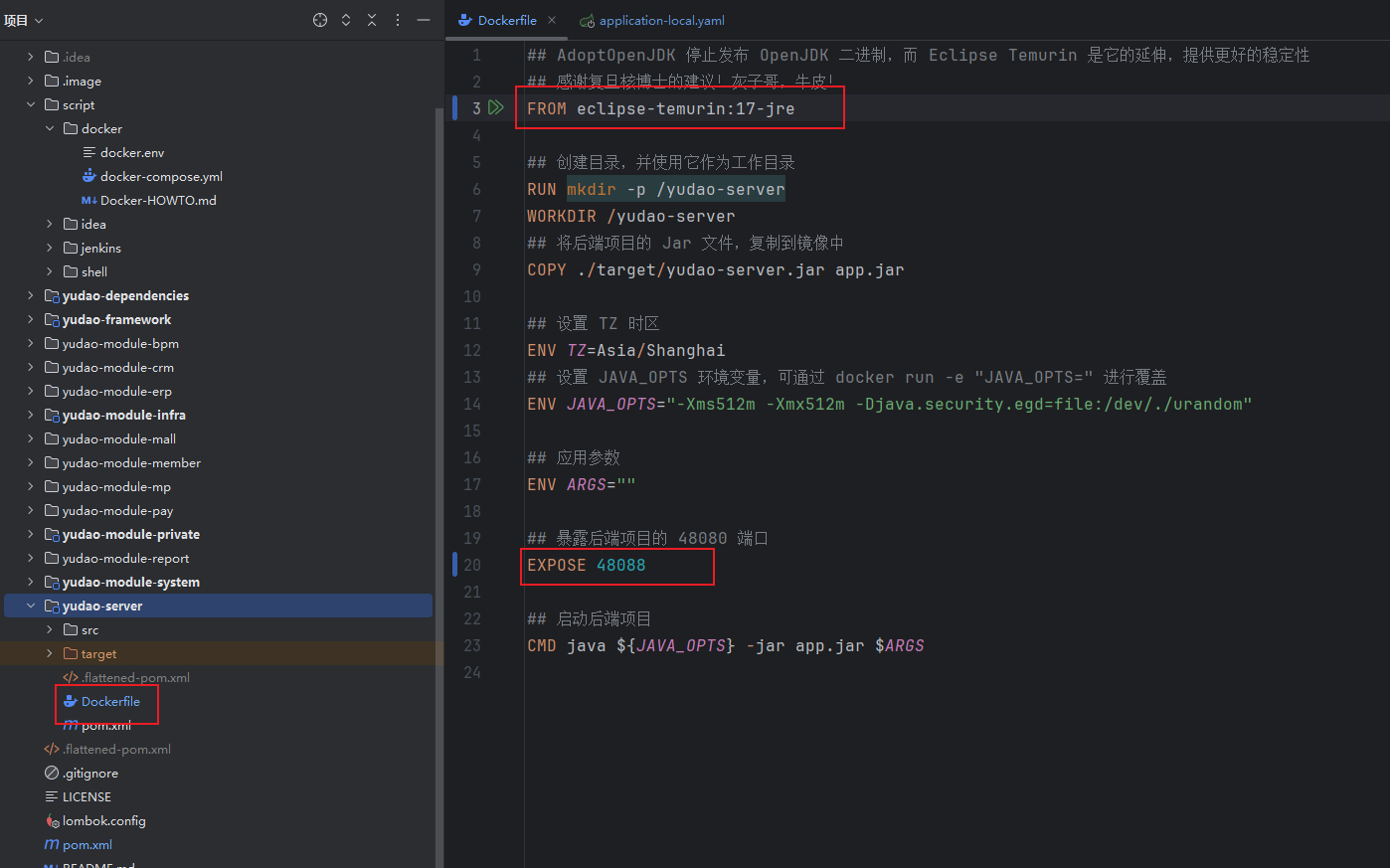The width and height of the screenshot is (1390, 868).
Task: Switch to the Dockerfile editor tab
Action: [x=507, y=20]
